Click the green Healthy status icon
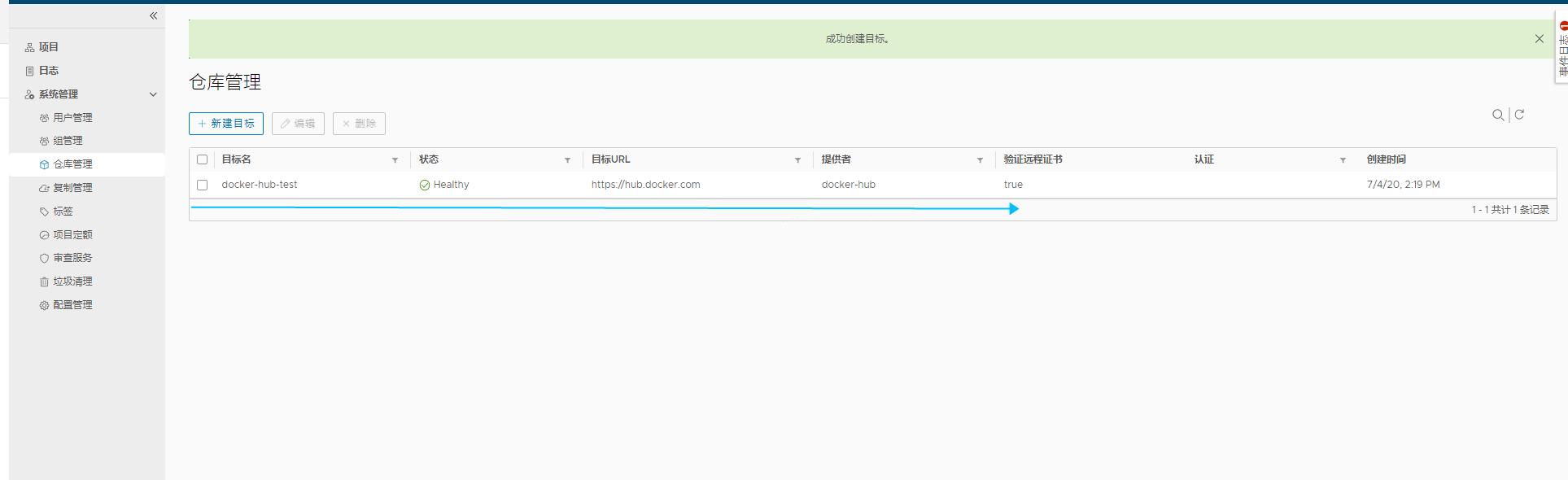 (x=425, y=185)
